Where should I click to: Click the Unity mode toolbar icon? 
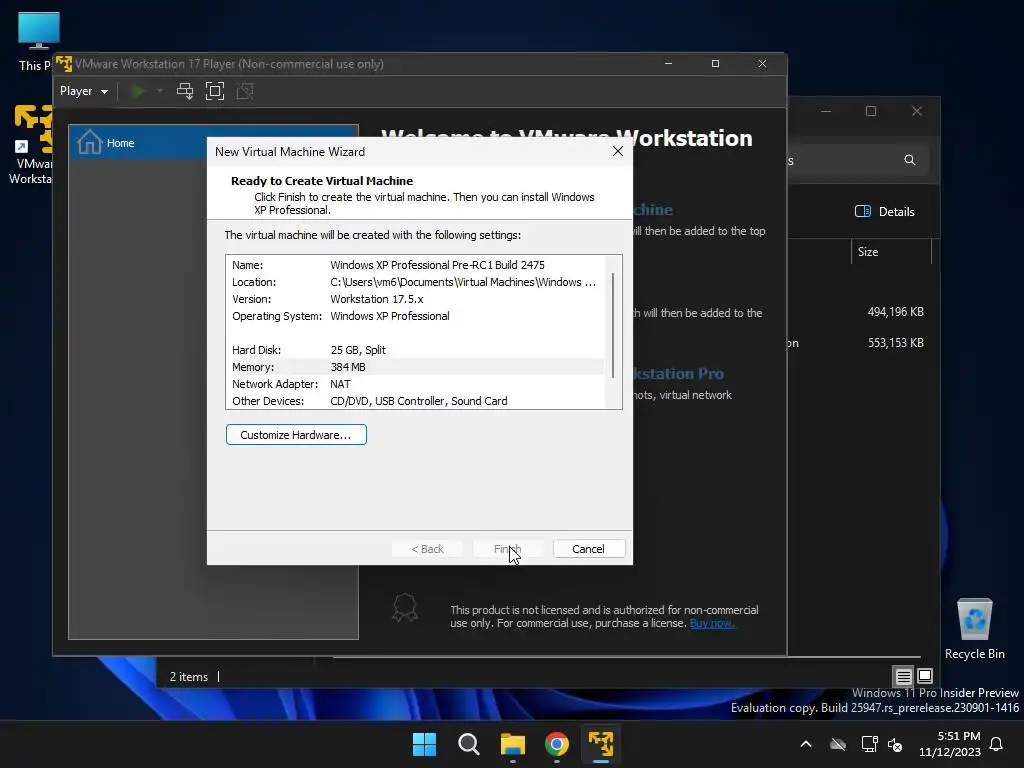(x=245, y=91)
